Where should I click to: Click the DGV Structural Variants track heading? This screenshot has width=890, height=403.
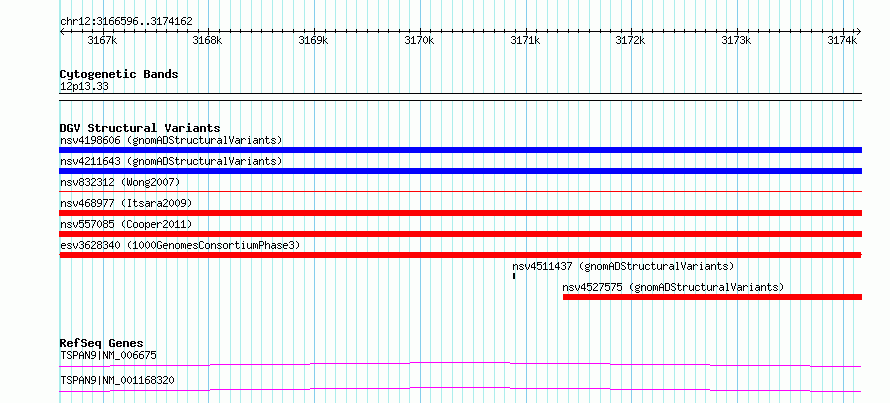click(x=140, y=128)
